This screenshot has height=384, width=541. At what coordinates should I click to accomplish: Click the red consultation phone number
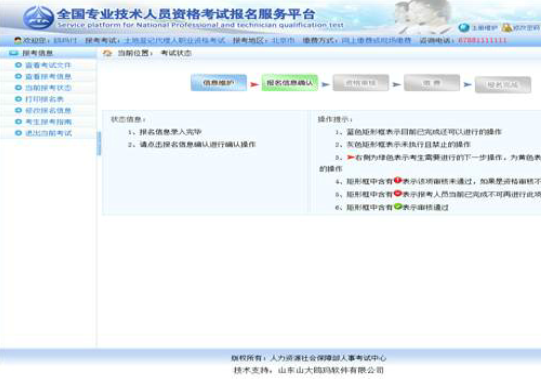click(x=482, y=40)
